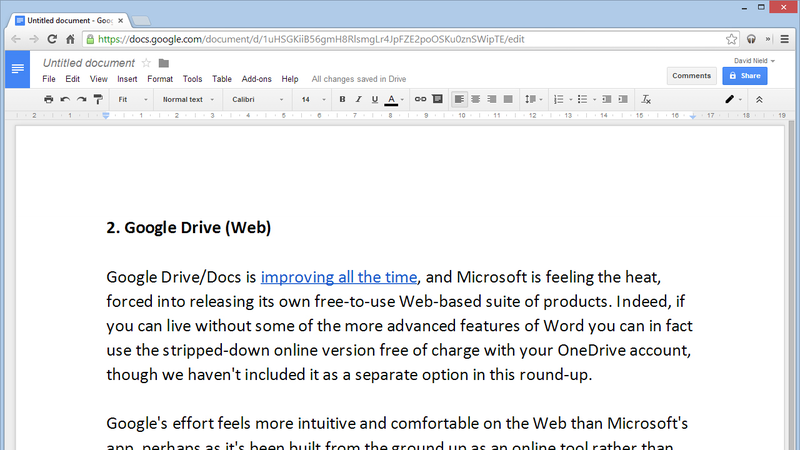This screenshot has width=800, height=450.
Task: Open the David Nield account menu
Action: [x=754, y=61]
